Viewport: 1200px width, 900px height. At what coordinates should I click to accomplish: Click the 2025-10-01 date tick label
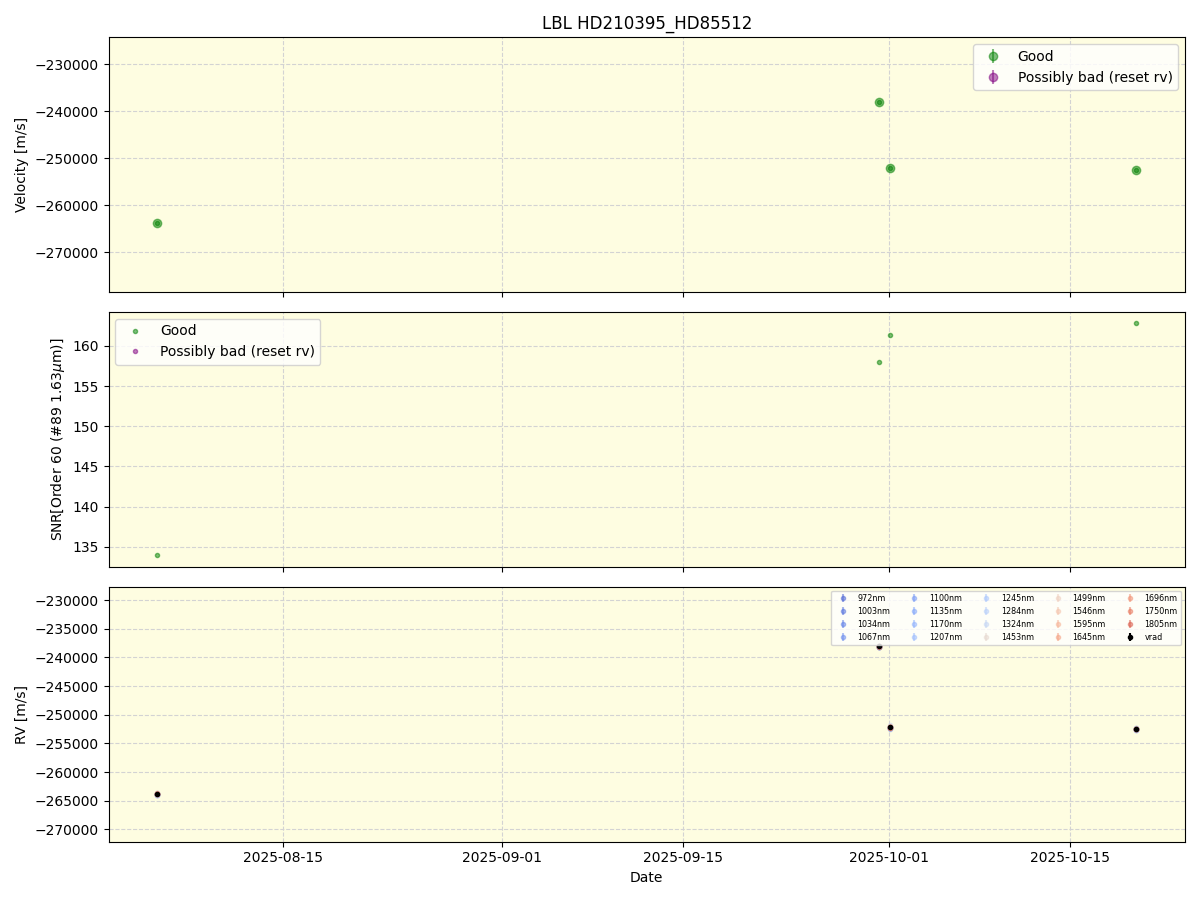pyautogui.click(x=890, y=857)
